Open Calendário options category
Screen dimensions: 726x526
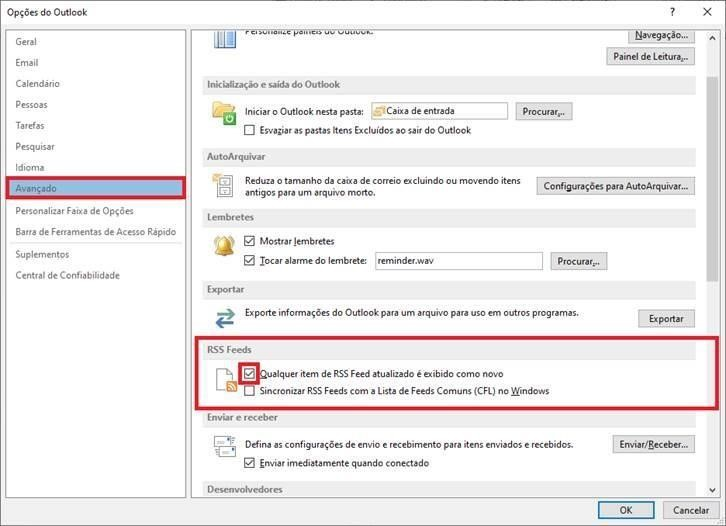96,83
